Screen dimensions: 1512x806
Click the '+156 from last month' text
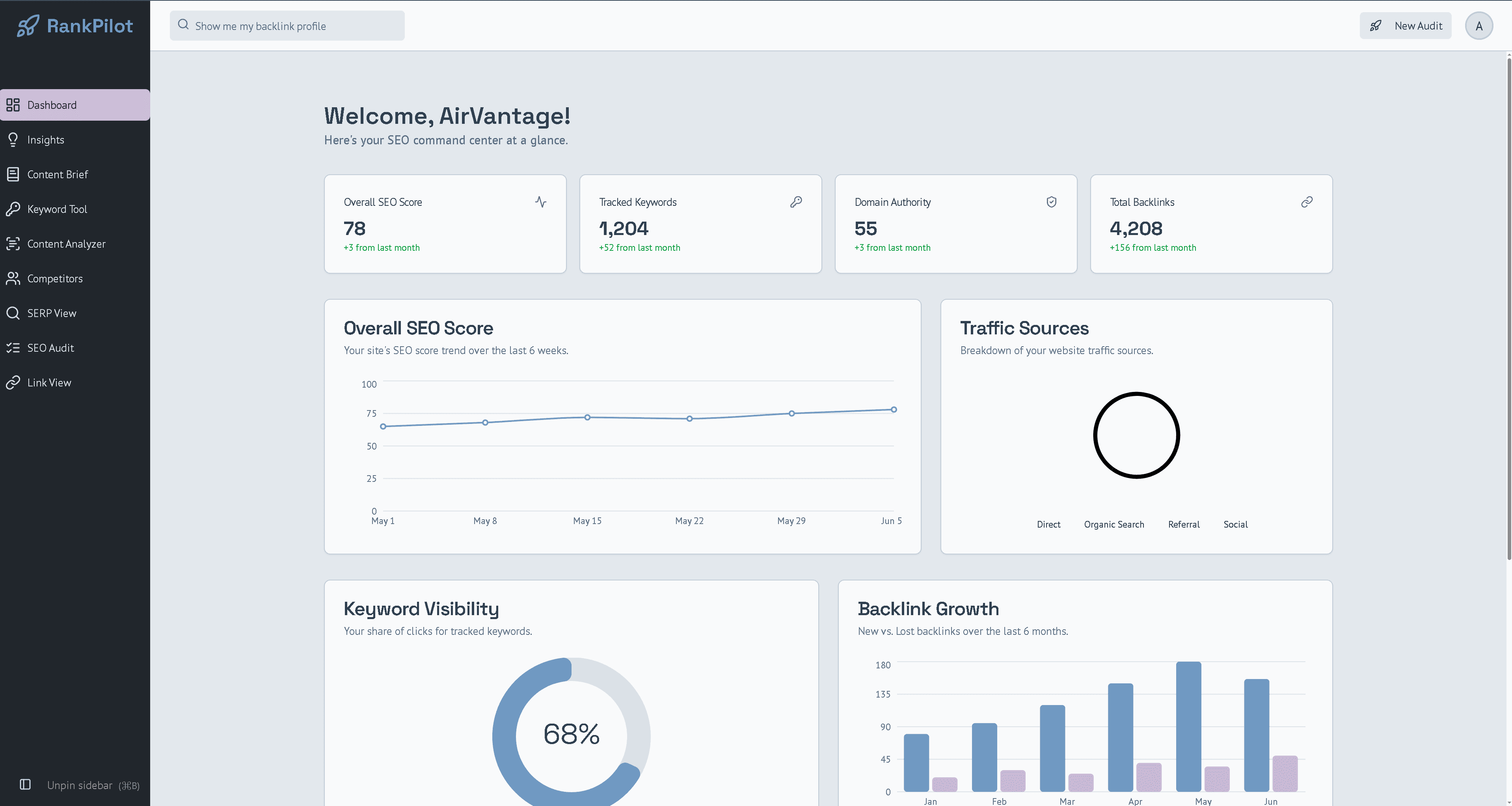pyautogui.click(x=1153, y=248)
